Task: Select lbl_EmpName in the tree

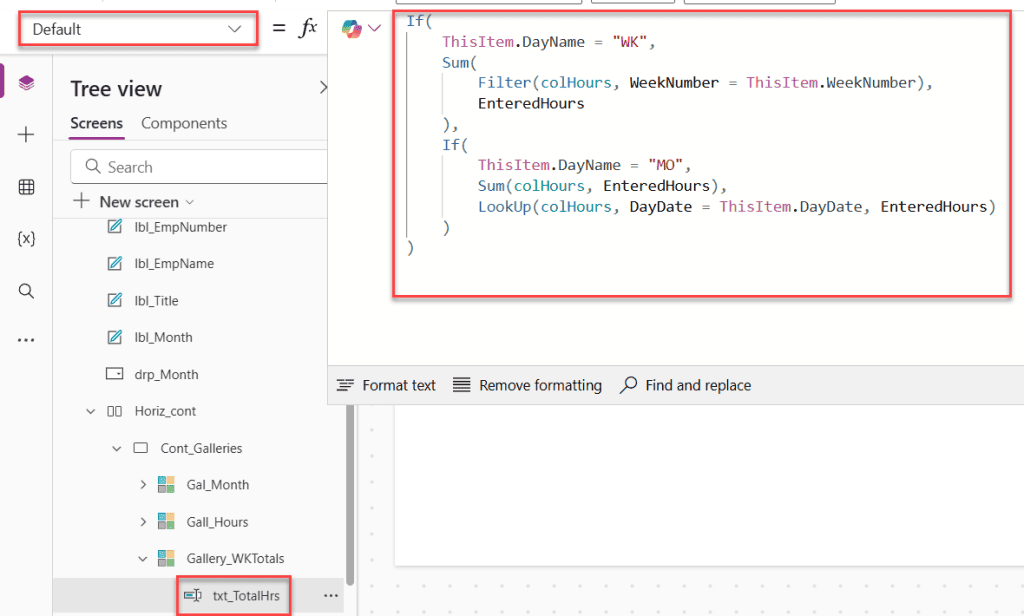Action: 174,264
